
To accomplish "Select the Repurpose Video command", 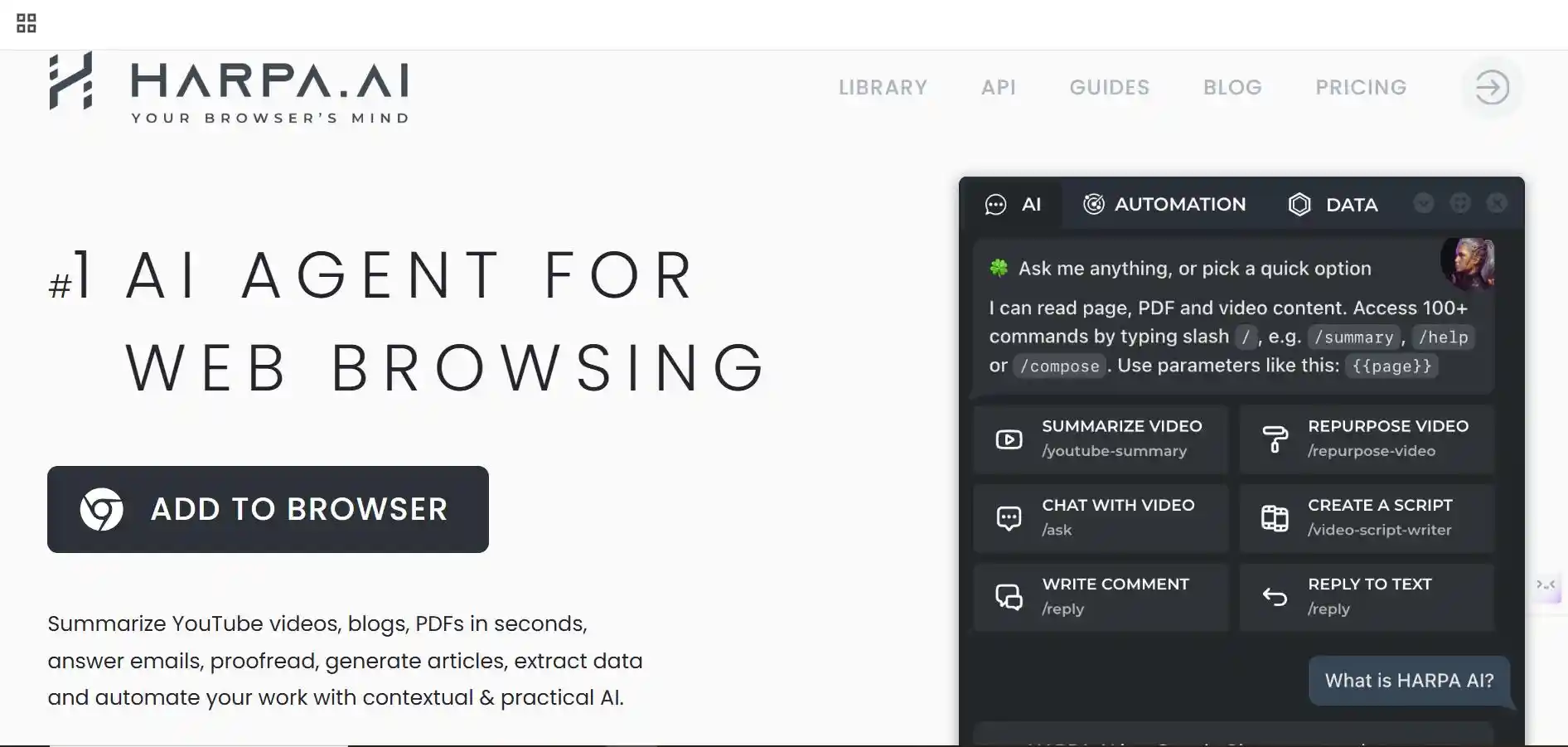I will coord(1367,439).
